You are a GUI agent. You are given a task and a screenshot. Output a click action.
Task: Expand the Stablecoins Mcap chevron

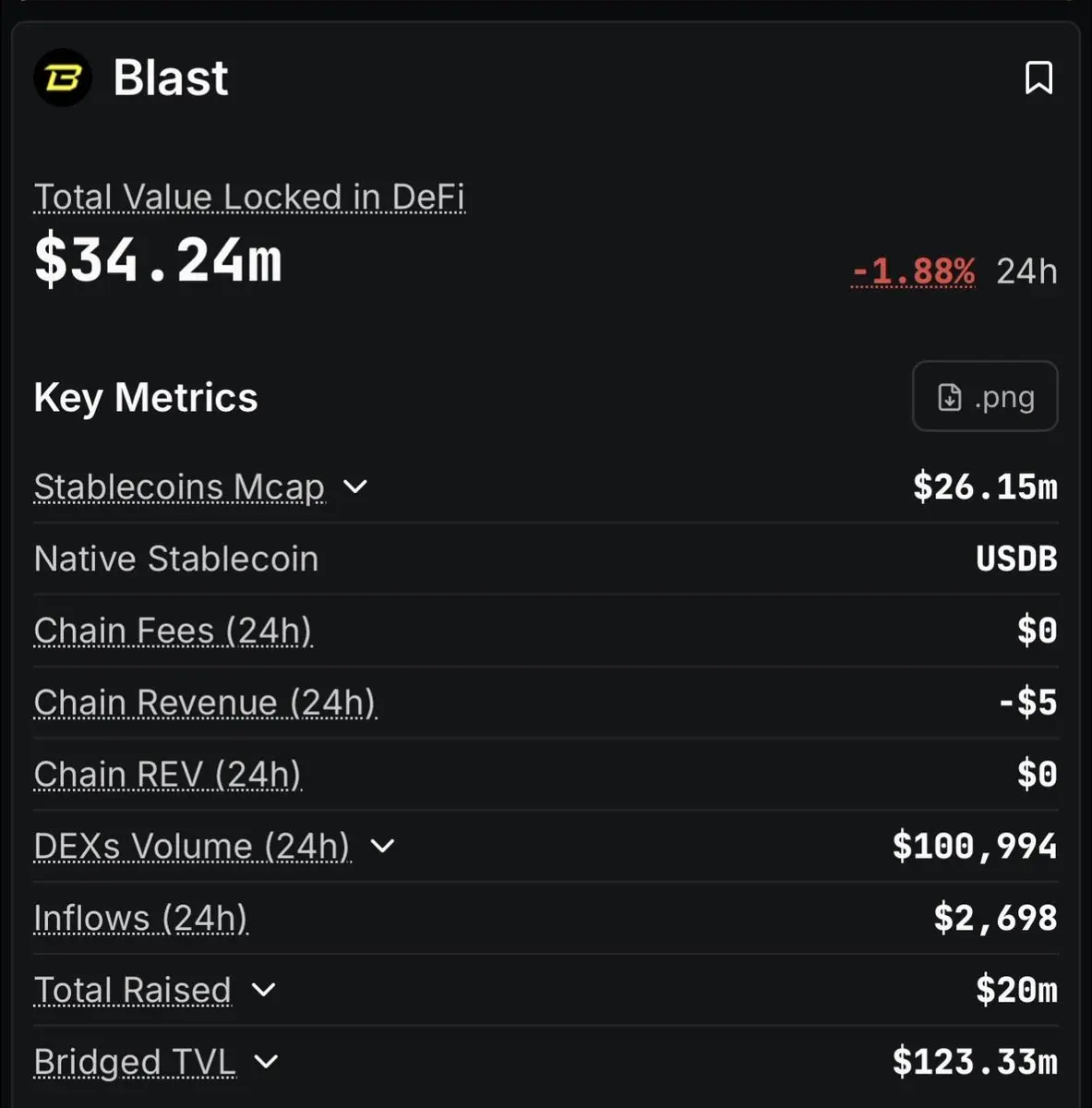(x=355, y=487)
